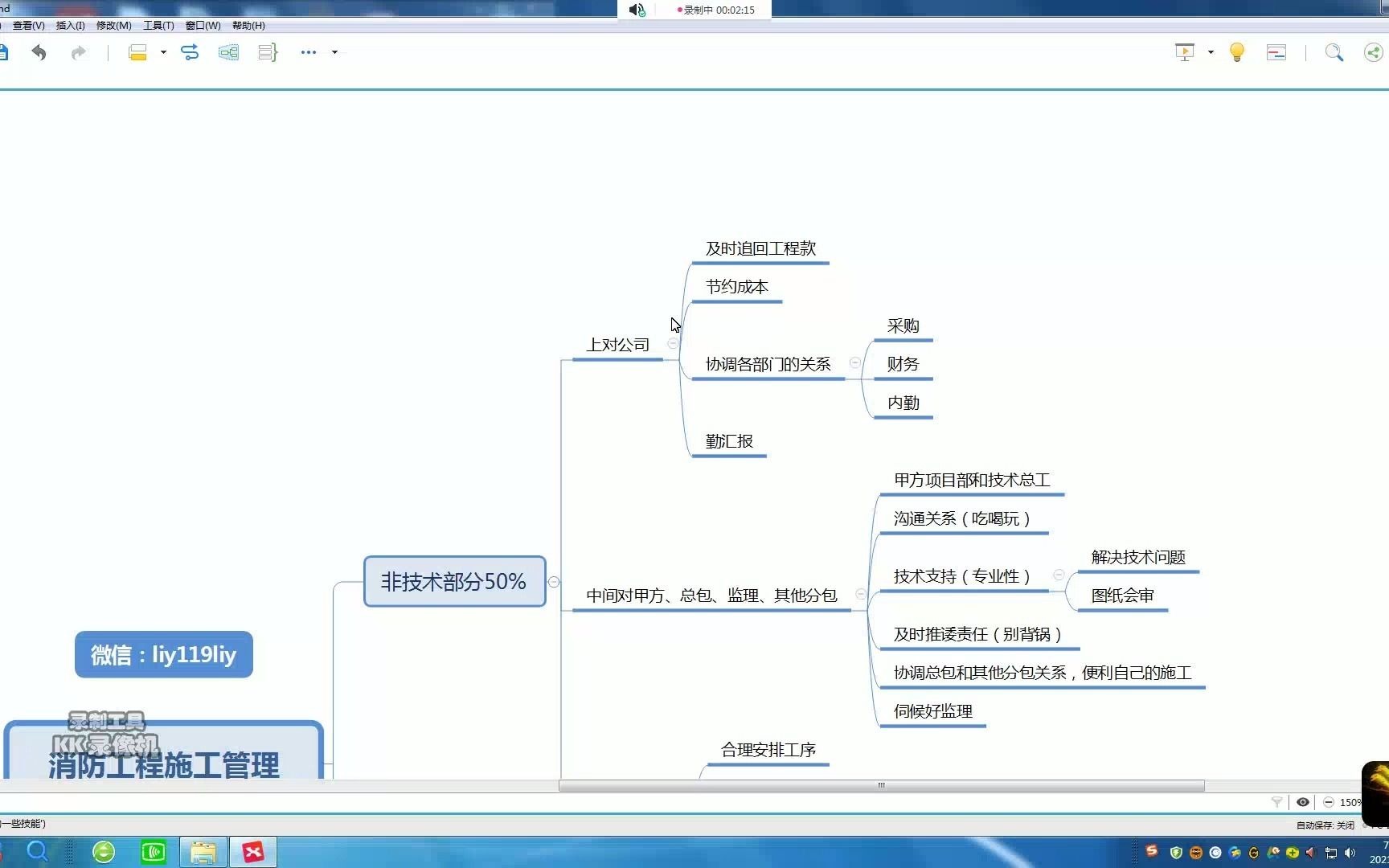Select the 非技术部分50% topic
Image resolution: width=1389 pixels, height=868 pixels.
(x=454, y=581)
